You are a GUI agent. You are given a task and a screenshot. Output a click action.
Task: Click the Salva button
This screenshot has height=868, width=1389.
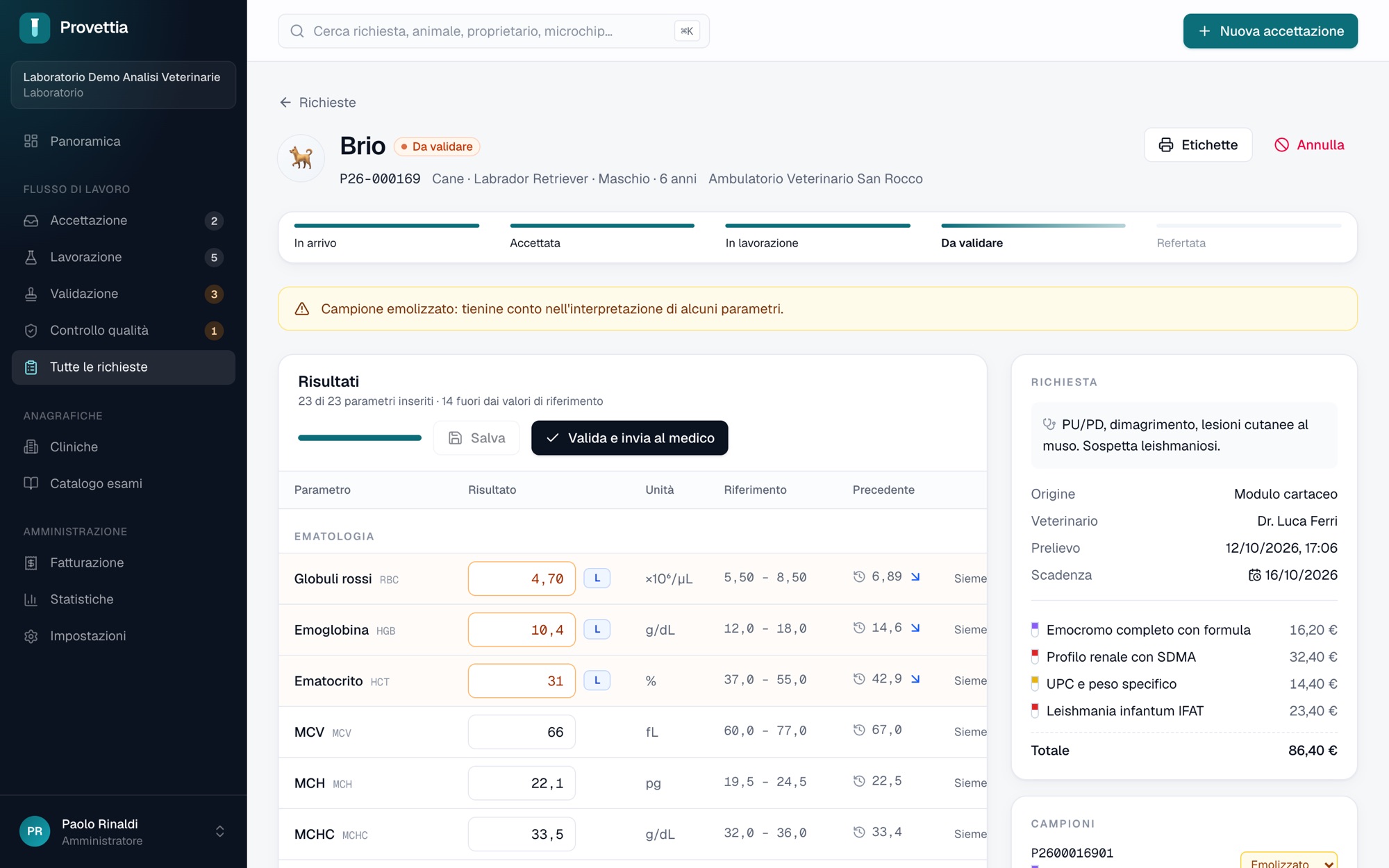tap(476, 438)
